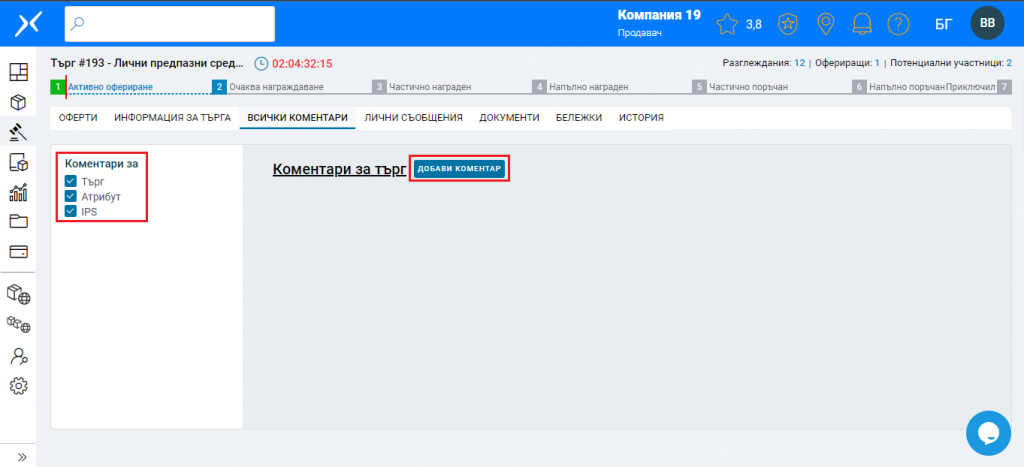Viewport: 1024px width, 467px height.
Task: Open the notifications bell icon
Action: pyautogui.click(x=862, y=23)
